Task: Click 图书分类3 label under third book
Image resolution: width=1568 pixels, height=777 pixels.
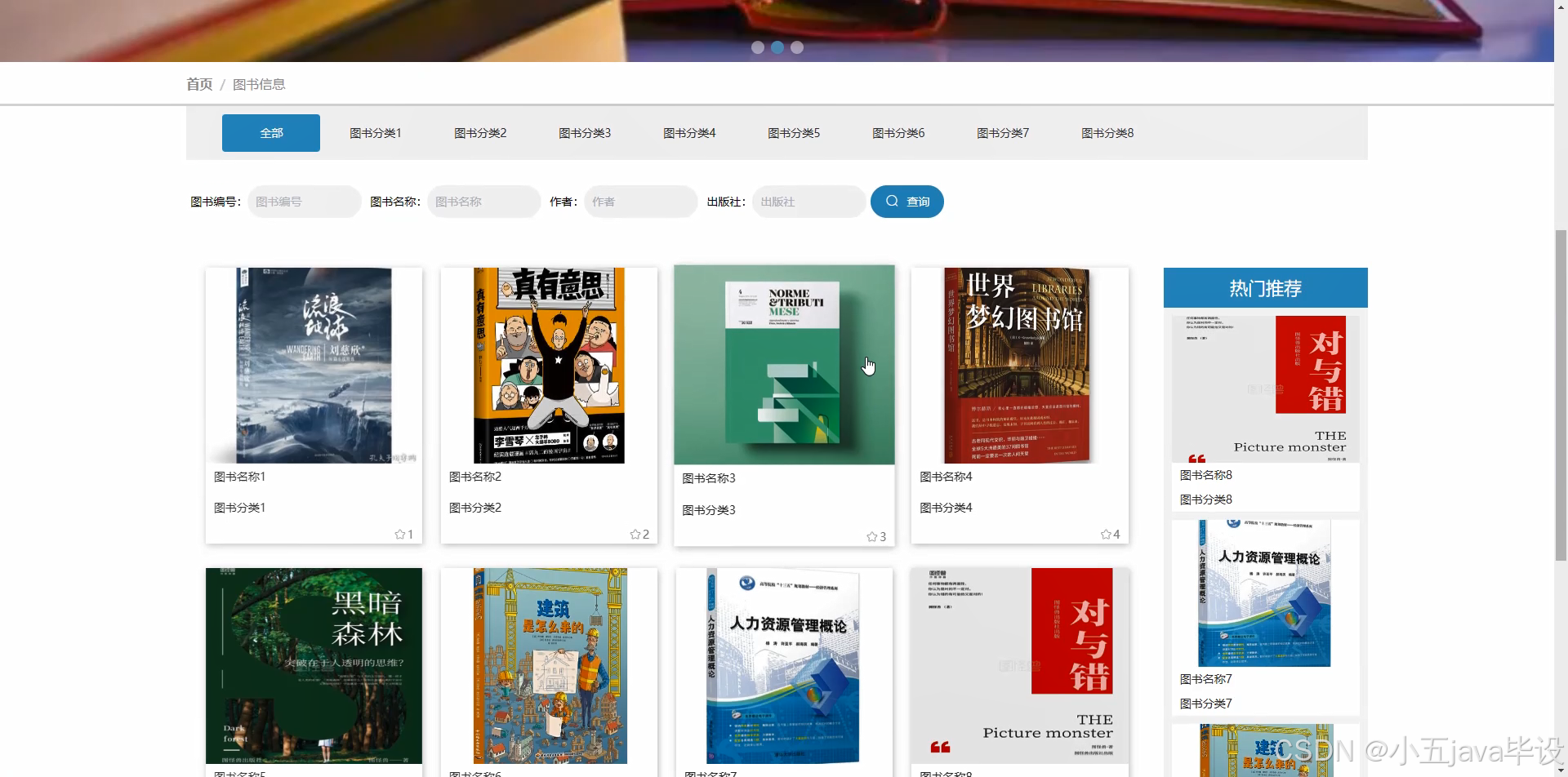Action: 709,510
